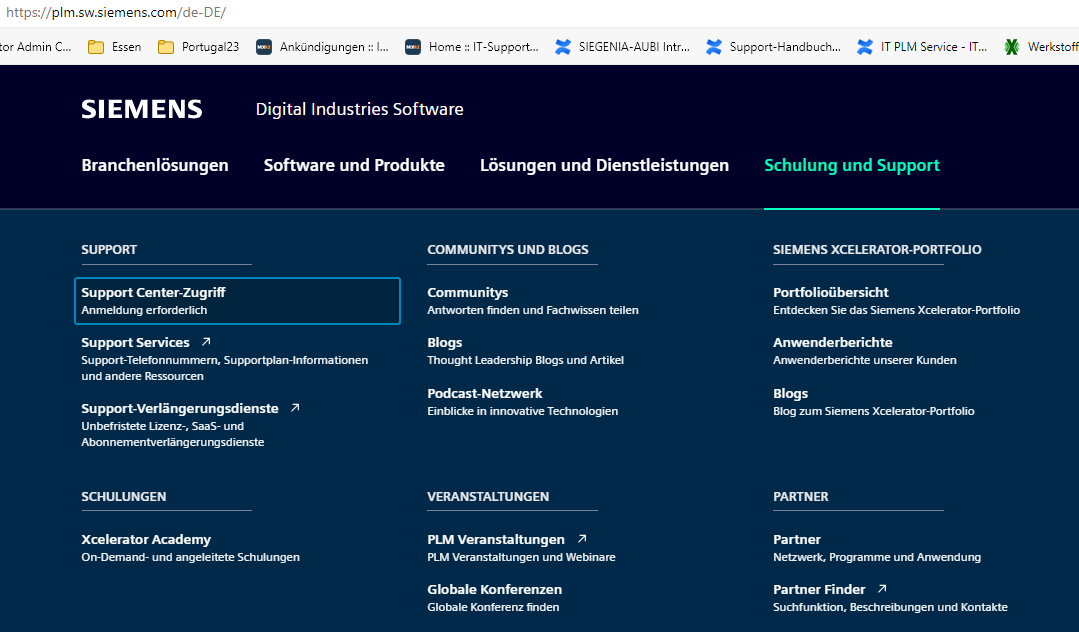Click external link arrow next to Support Services
Screen dimensions: 1079x632
click(206, 341)
